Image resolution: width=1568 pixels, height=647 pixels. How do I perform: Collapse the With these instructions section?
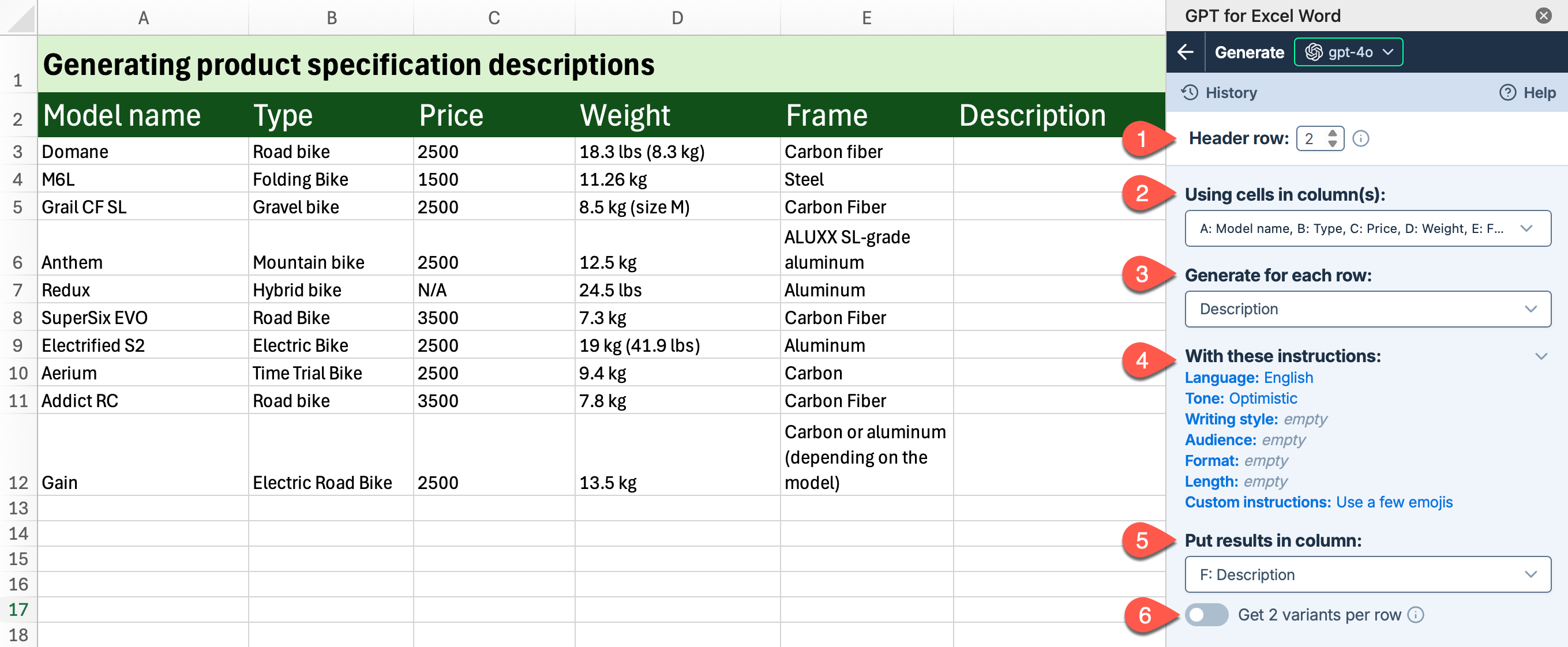click(1541, 356)
